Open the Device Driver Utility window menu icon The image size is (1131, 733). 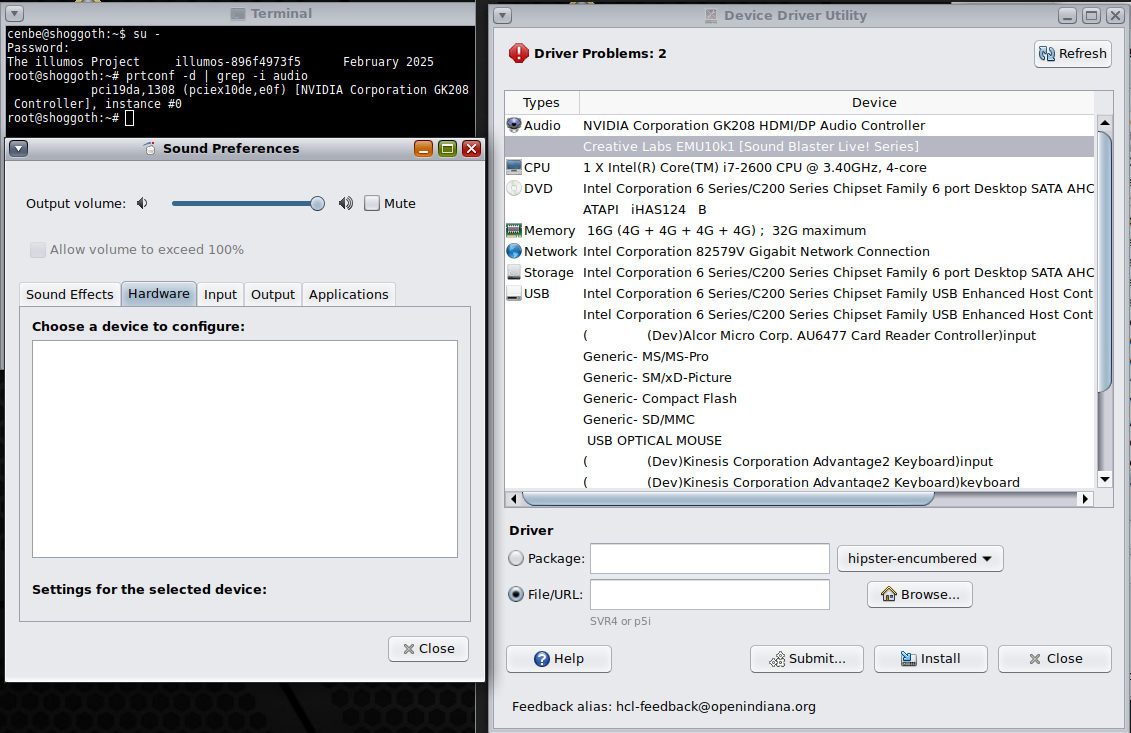point(503,15)
